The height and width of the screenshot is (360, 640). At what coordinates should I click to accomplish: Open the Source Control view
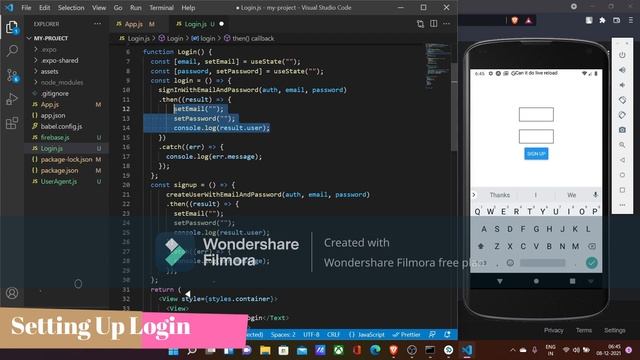(x=12, y=75)
